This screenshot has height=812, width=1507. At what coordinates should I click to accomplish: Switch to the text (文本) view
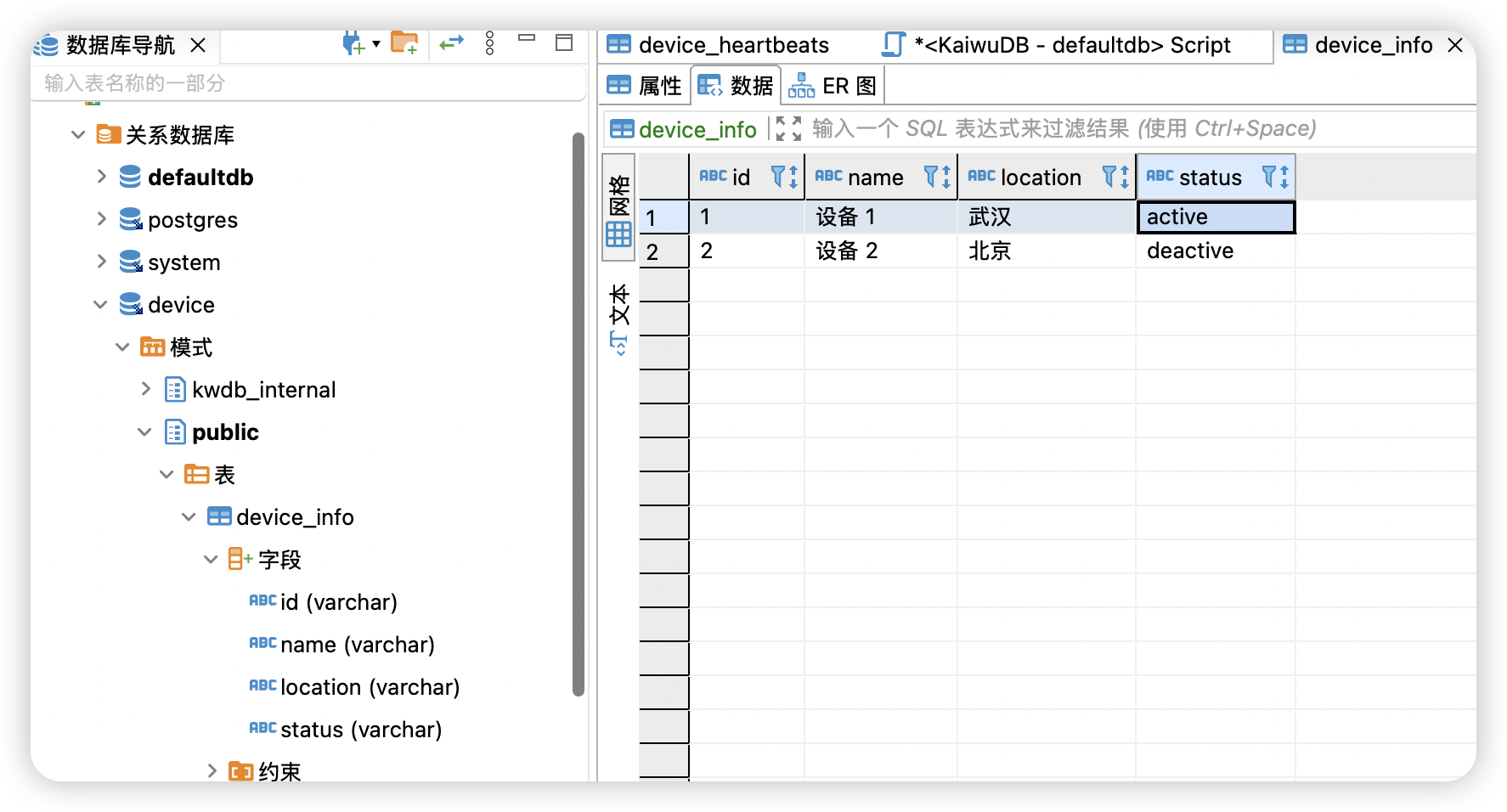(618, 319)
